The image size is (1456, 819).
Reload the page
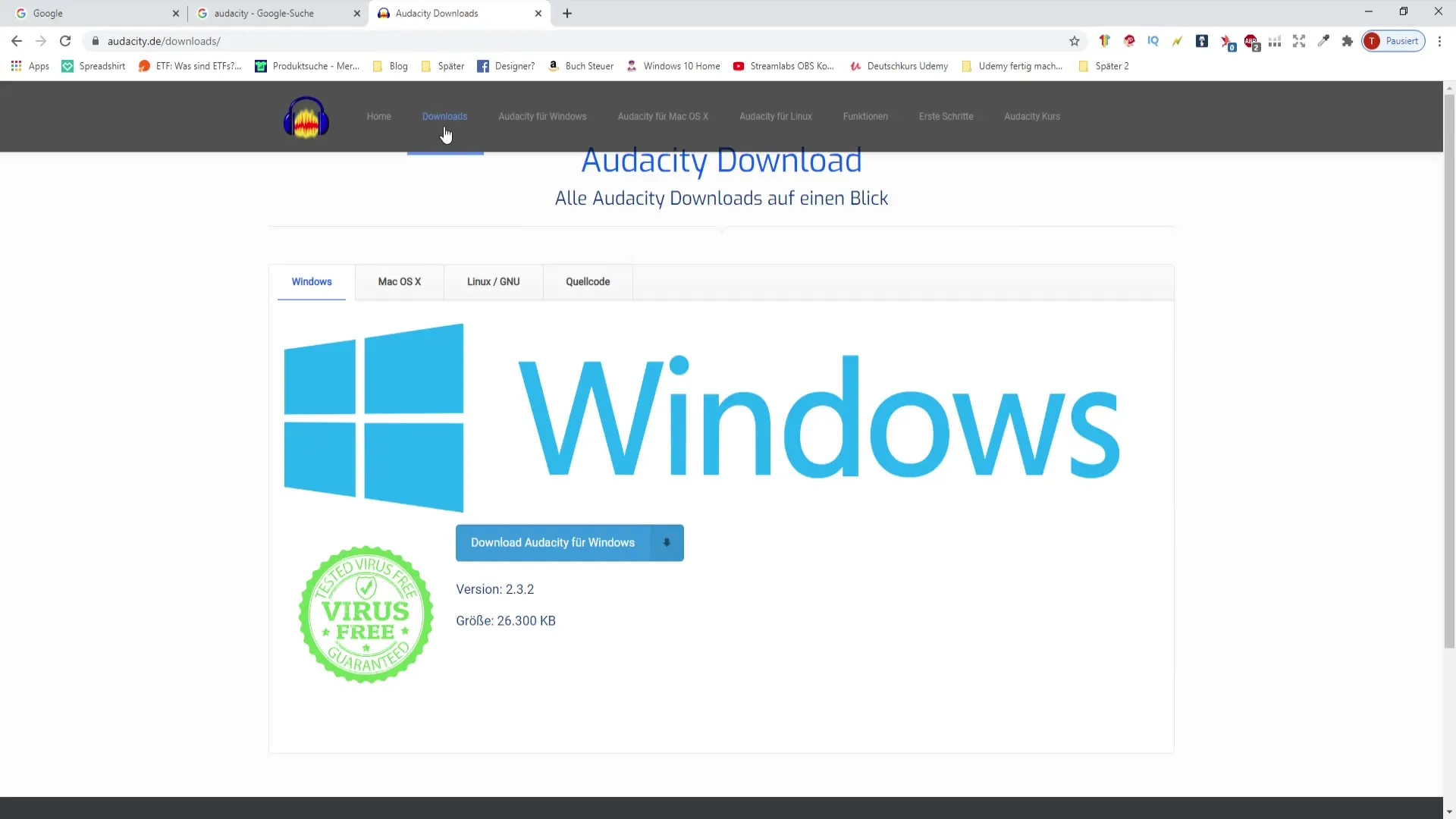point(65,41)
